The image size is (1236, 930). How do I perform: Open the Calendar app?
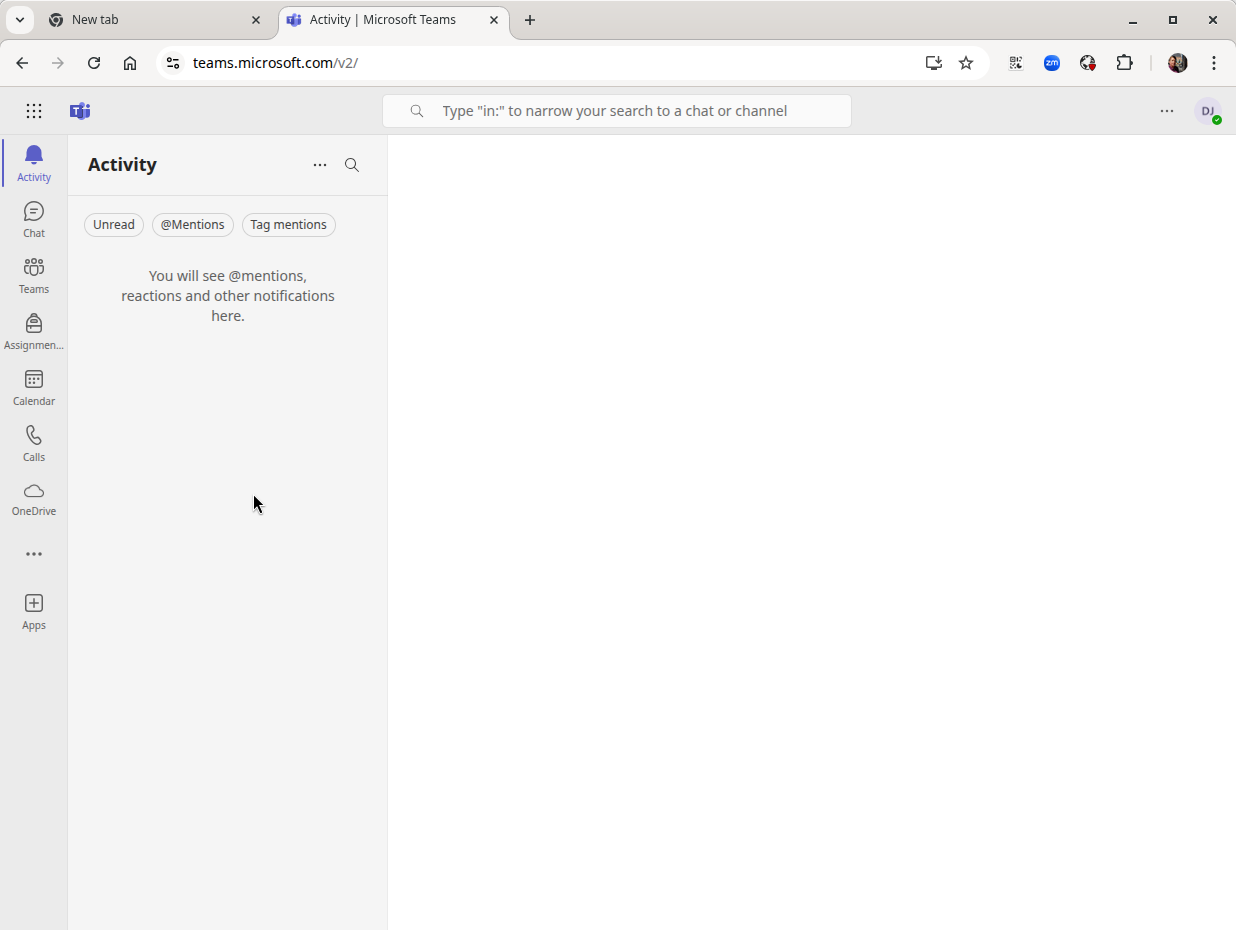tap(34, 387)
